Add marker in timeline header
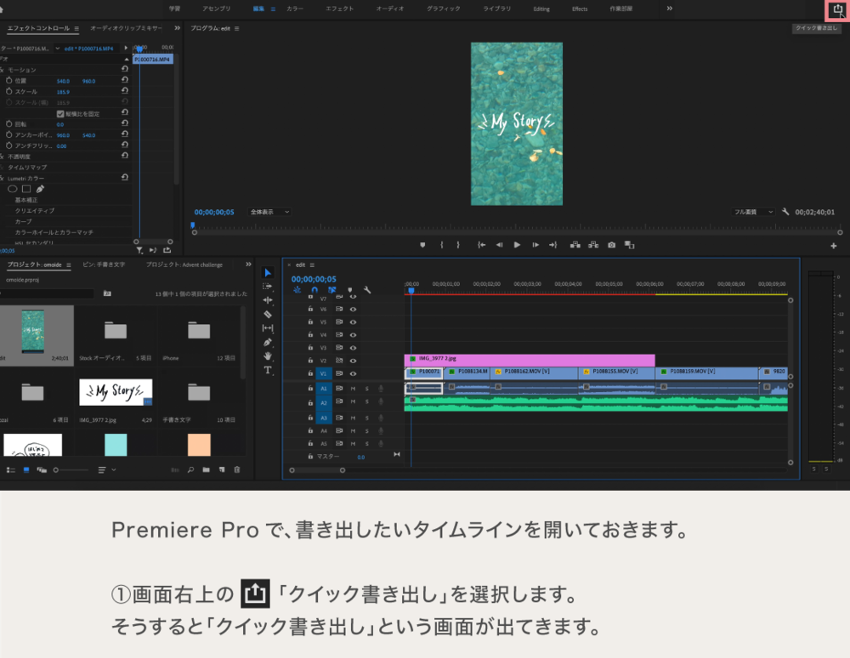The width and height of the screenshot is (850, 658). tap(350, 290)
